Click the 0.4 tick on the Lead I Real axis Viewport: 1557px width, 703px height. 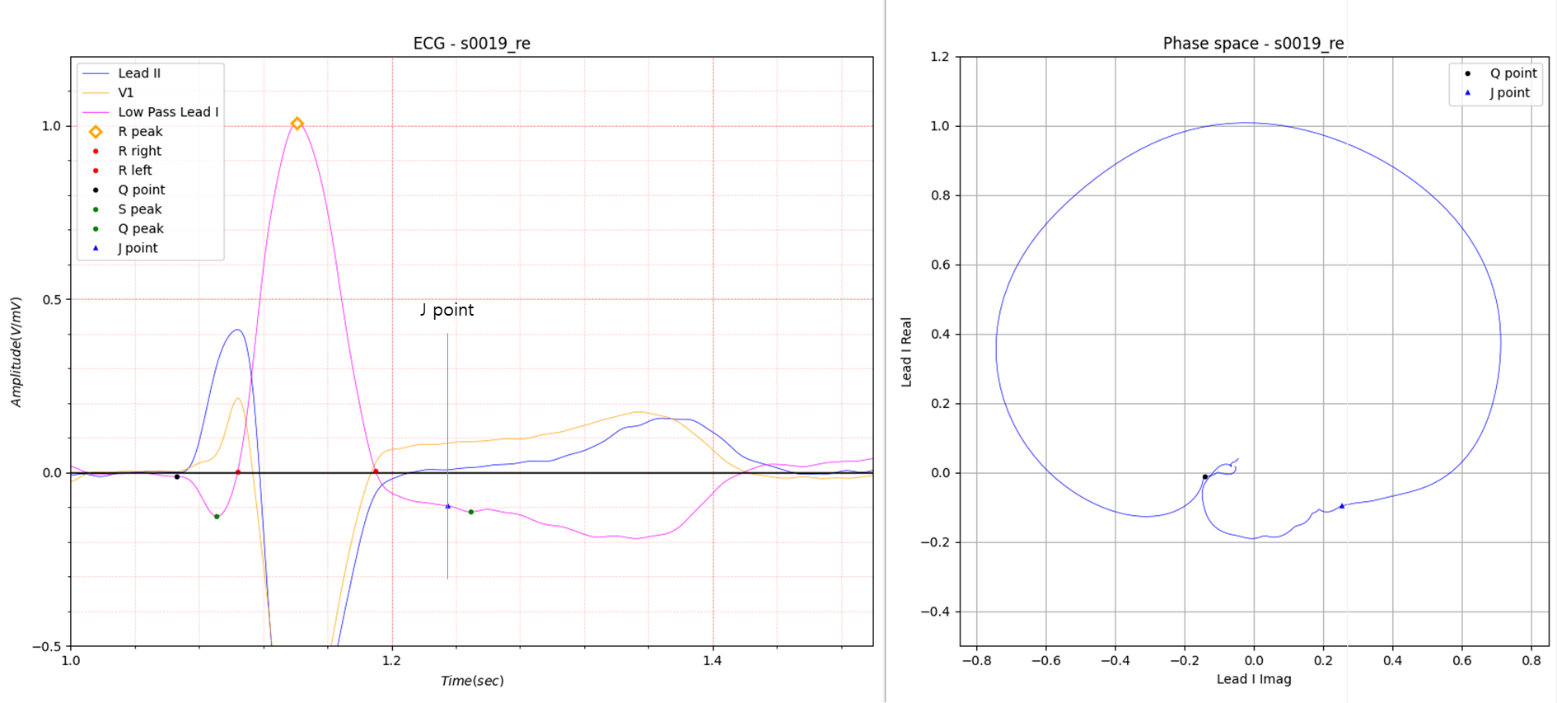tap(939, 334)
